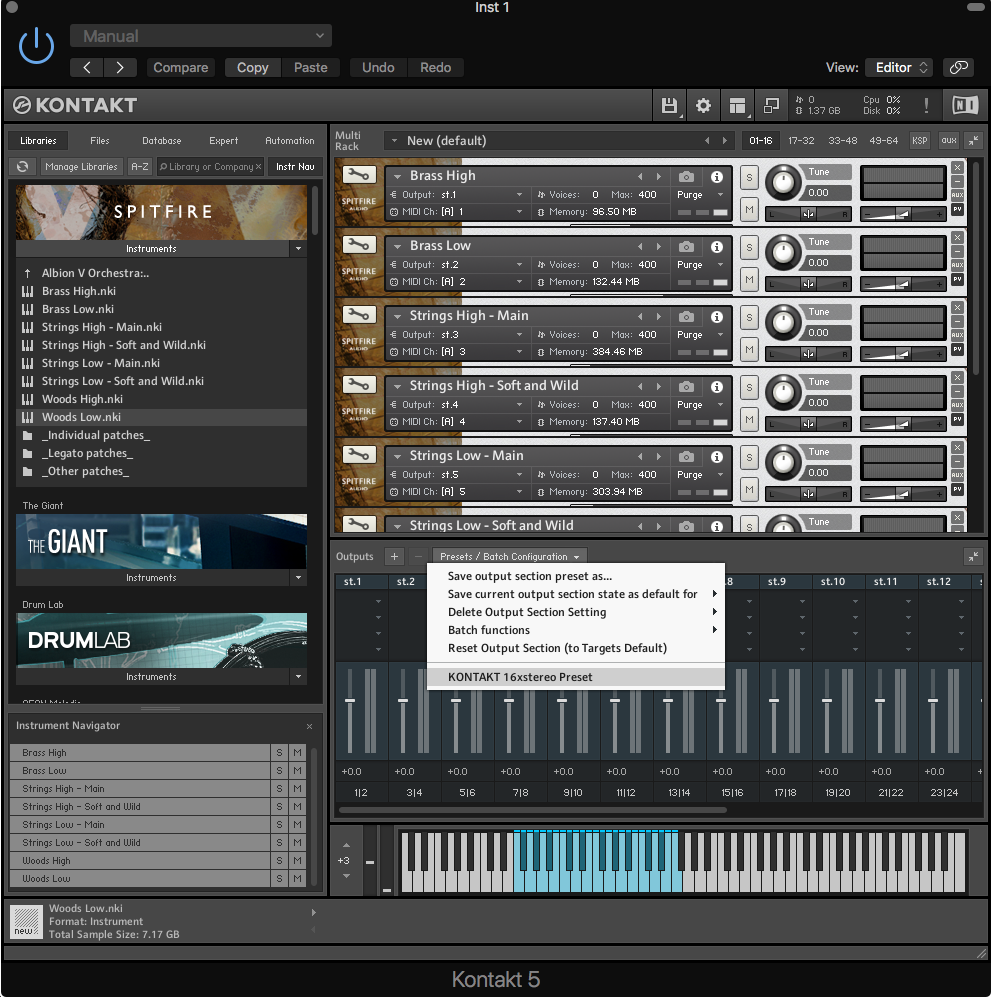Show info view for Brass High

tap(716, 177)
